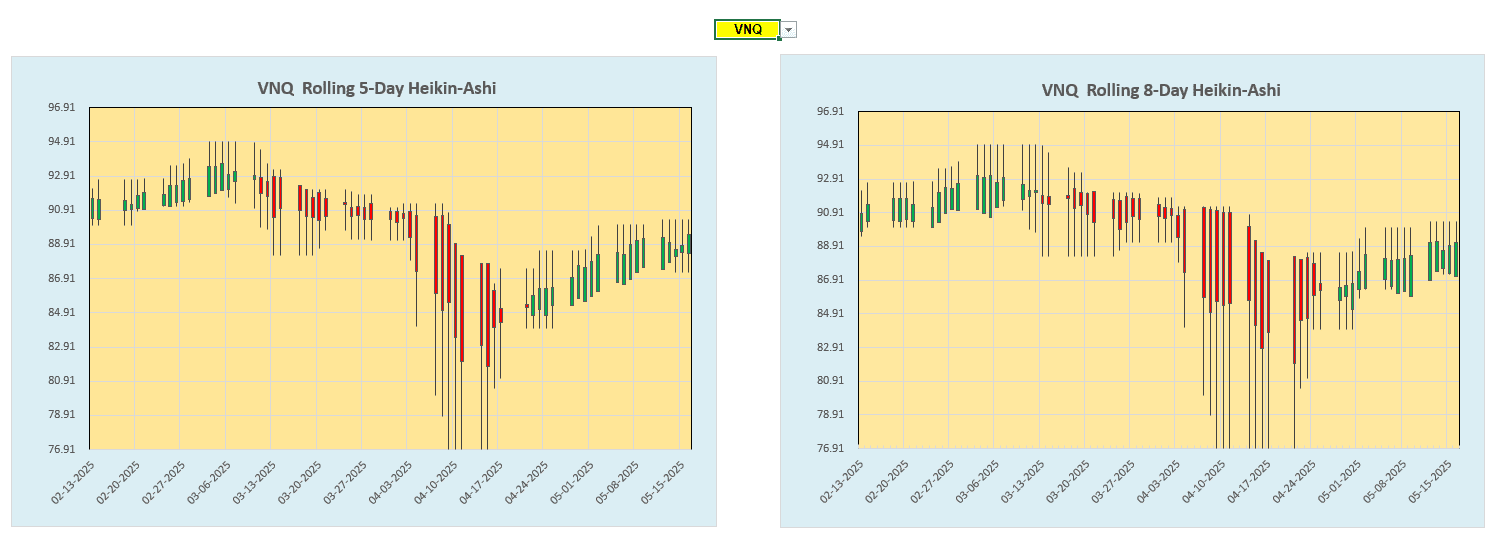The height and width of the screenshot is (535, 1501).
Task: Click 78.91 axis label on the 5-Day chart
Action: [x=62, y=414]
